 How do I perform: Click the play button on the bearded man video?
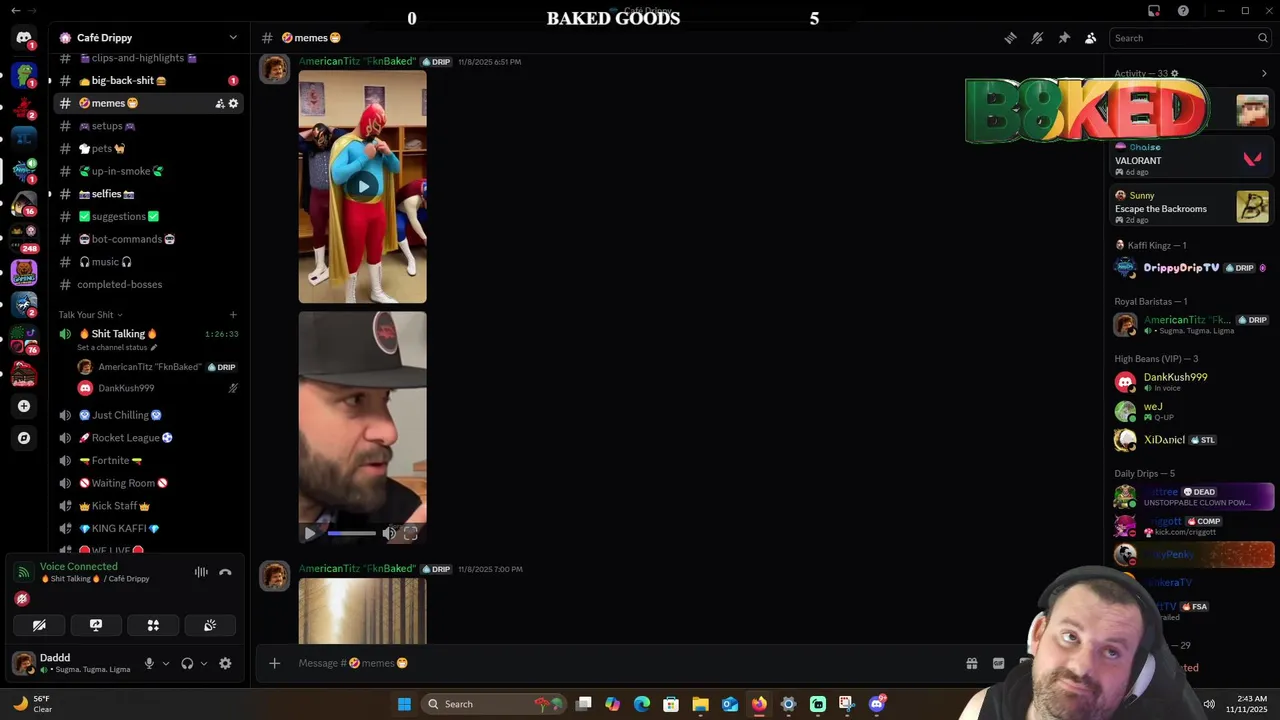310,534
